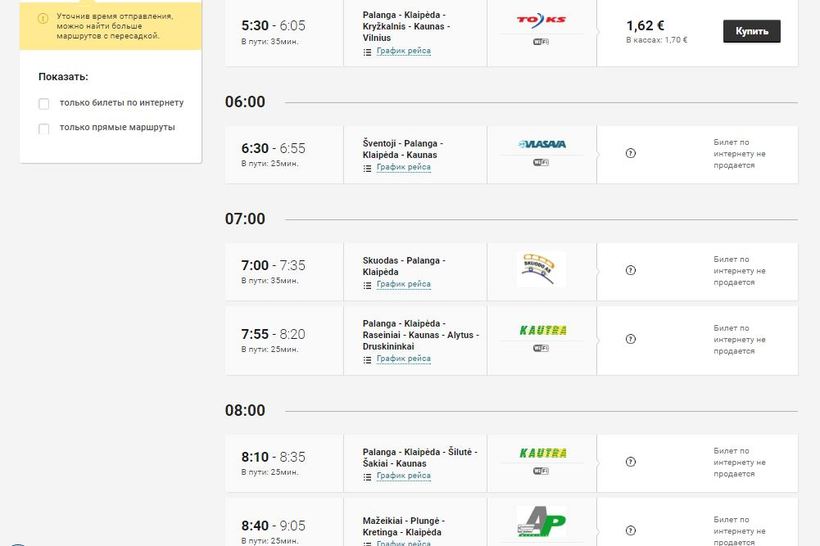Click the yellow departure time hint notice
The height and width of the screenshot is (546, 820).
110,26
